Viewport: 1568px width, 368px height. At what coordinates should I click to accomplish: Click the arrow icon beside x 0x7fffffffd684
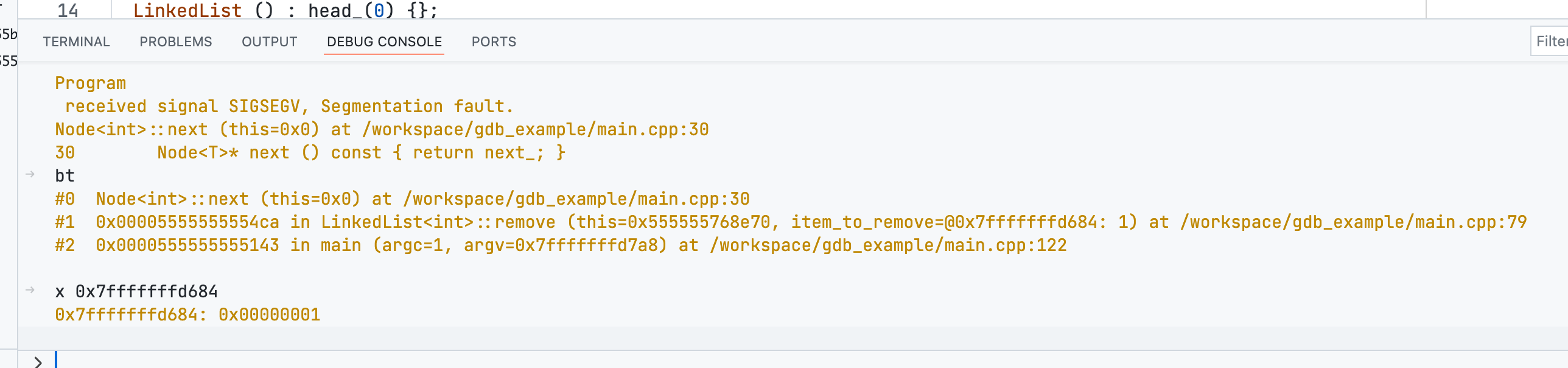[x=30, y=290]
